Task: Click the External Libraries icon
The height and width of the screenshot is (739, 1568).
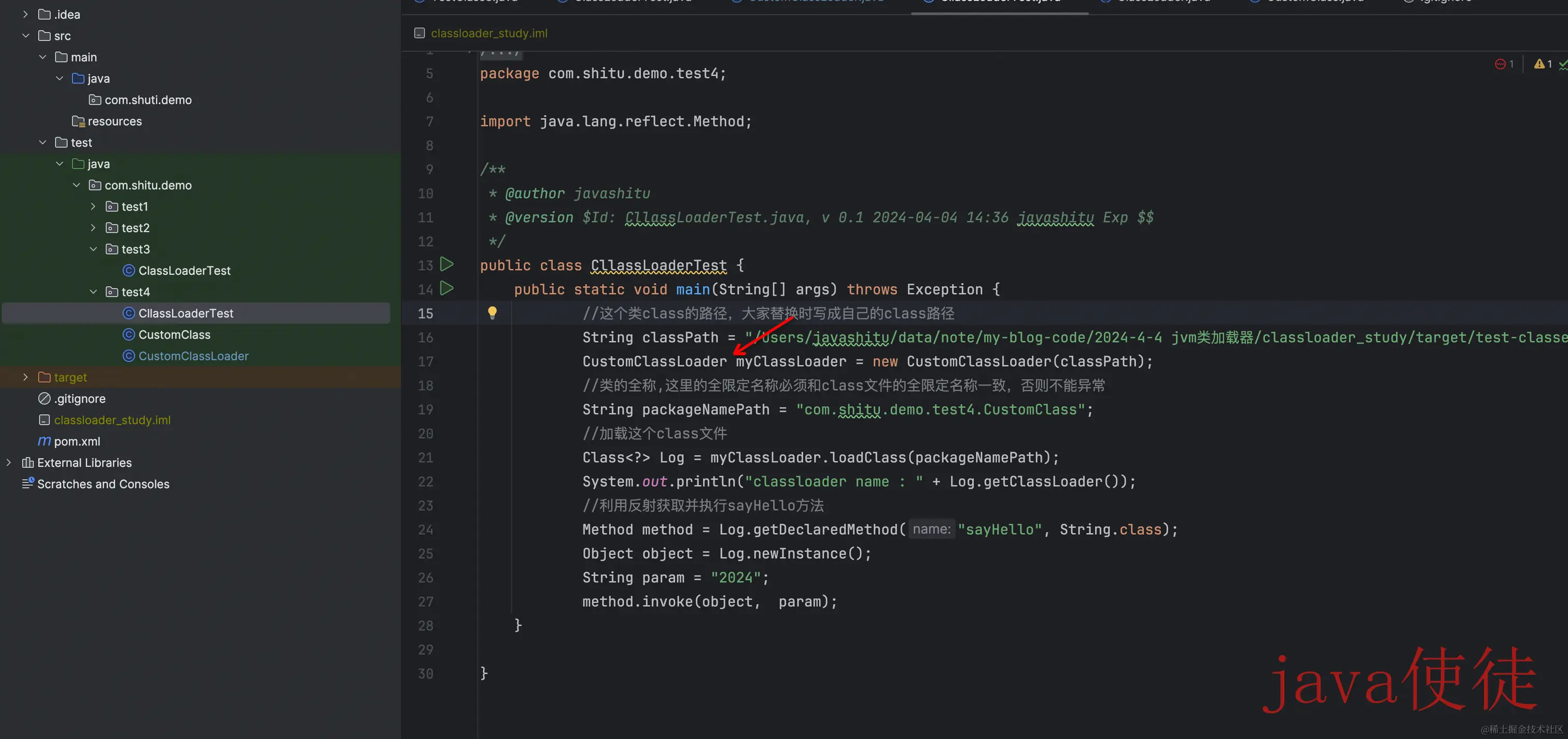Action: coord(27,463)
